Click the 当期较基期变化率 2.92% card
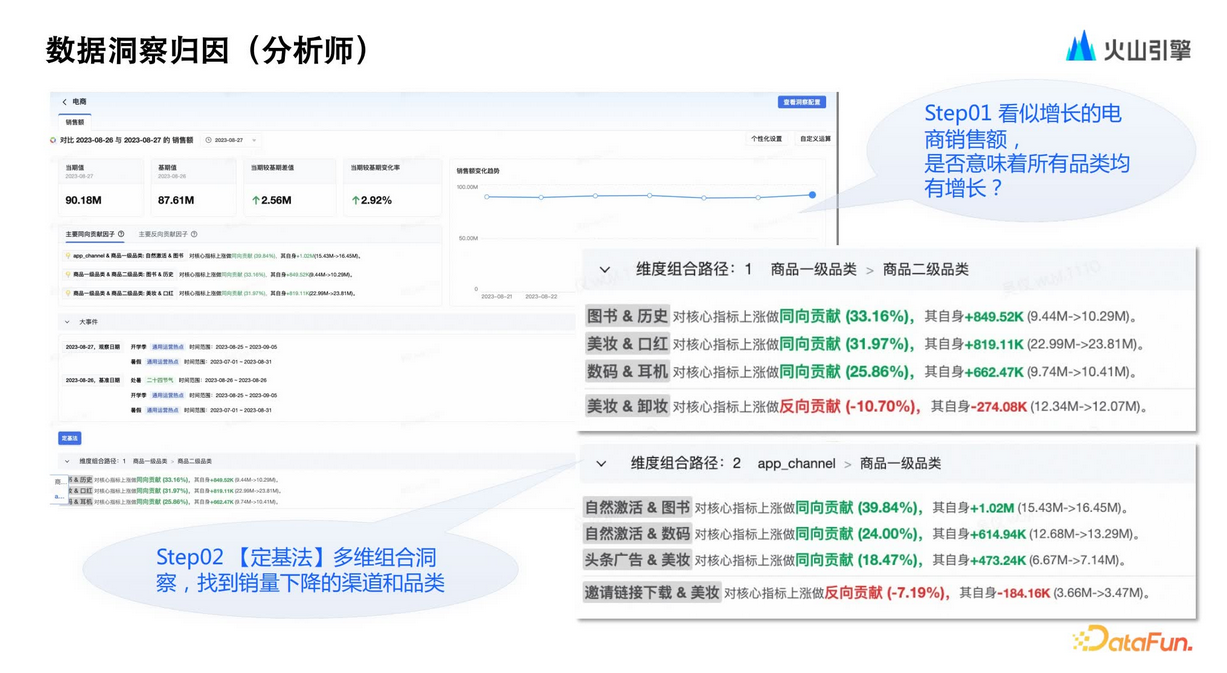Screen dimensions: 1227x673 [x=392, y=187]
